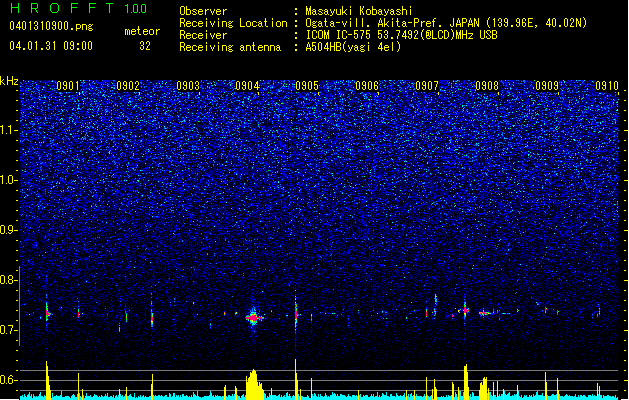Click the kHz axis label

(9, 81)
